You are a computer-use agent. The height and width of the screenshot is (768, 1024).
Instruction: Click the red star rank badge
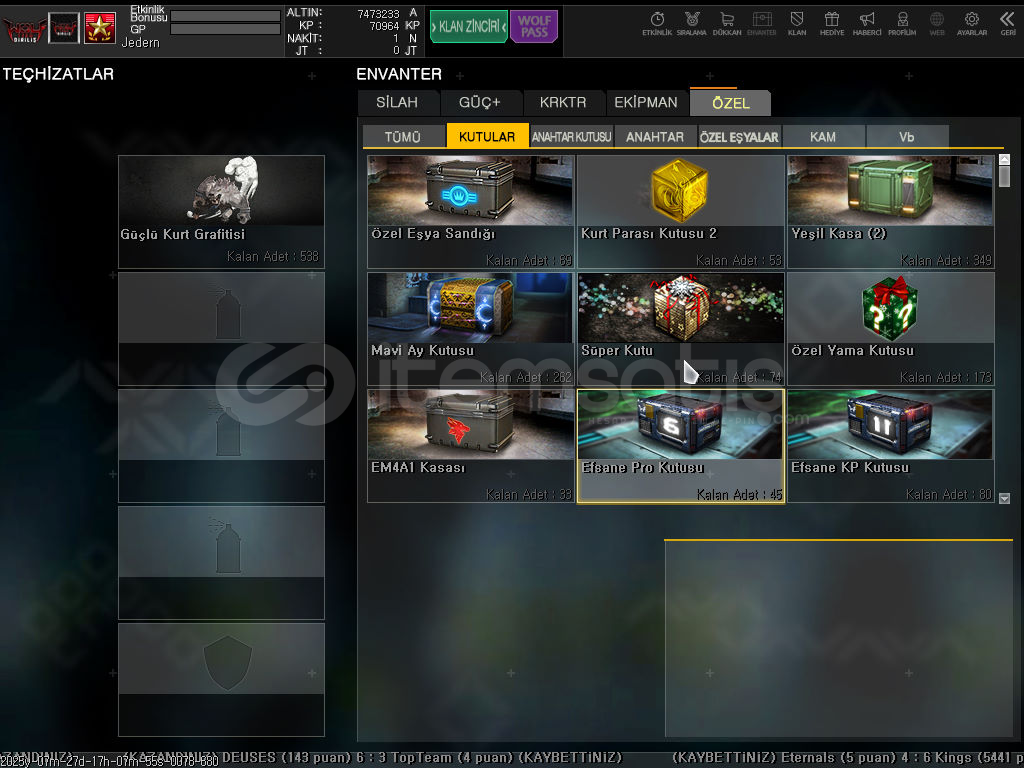click(x=100, y=28)
